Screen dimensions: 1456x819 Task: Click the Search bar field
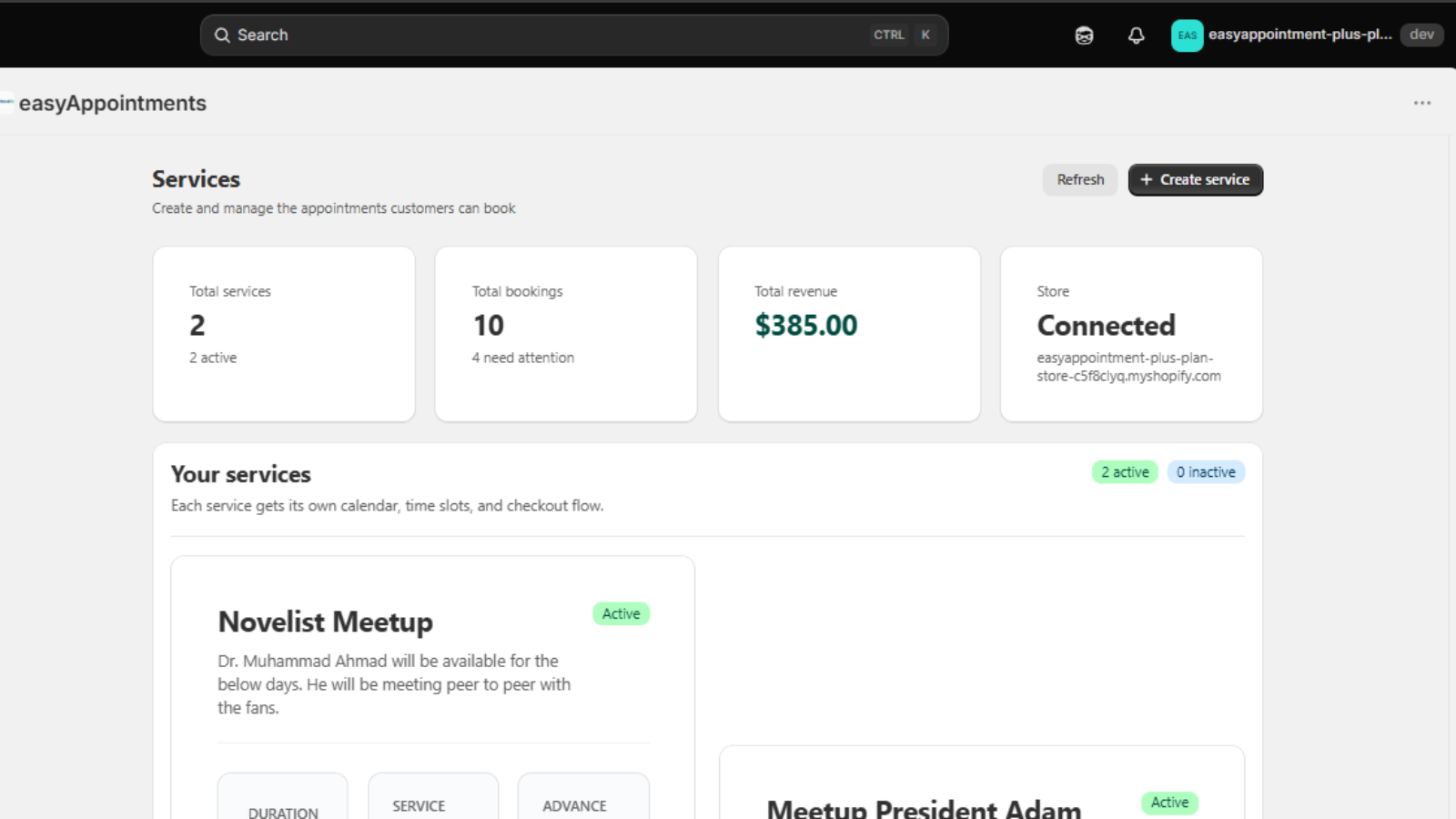coord(574,35)
